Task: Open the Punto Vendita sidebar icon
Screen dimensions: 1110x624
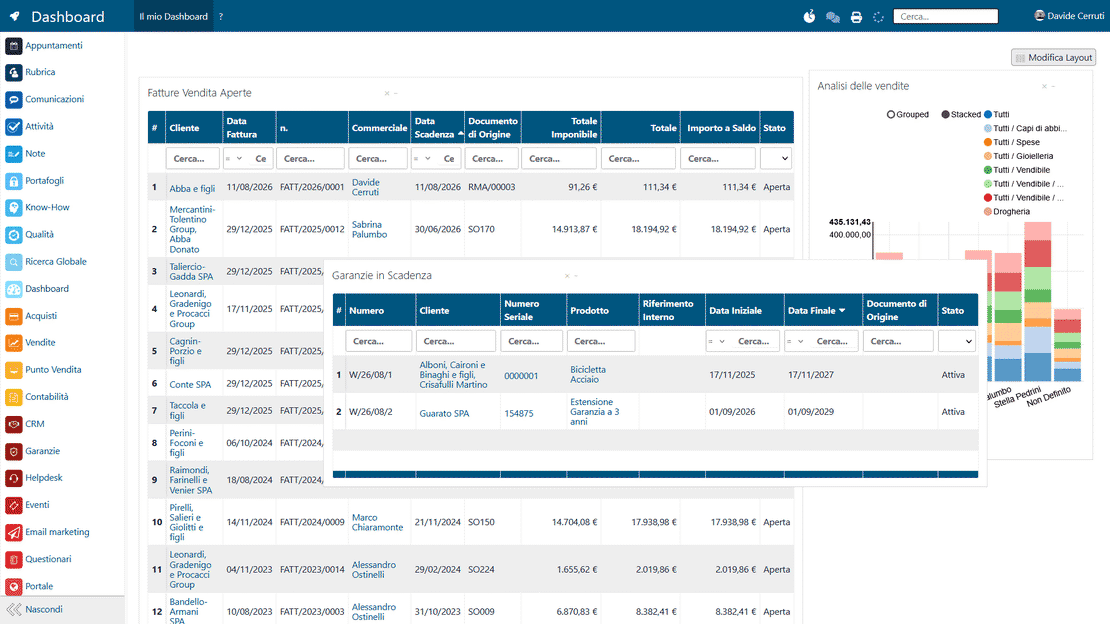Action: tap(13, 370)
